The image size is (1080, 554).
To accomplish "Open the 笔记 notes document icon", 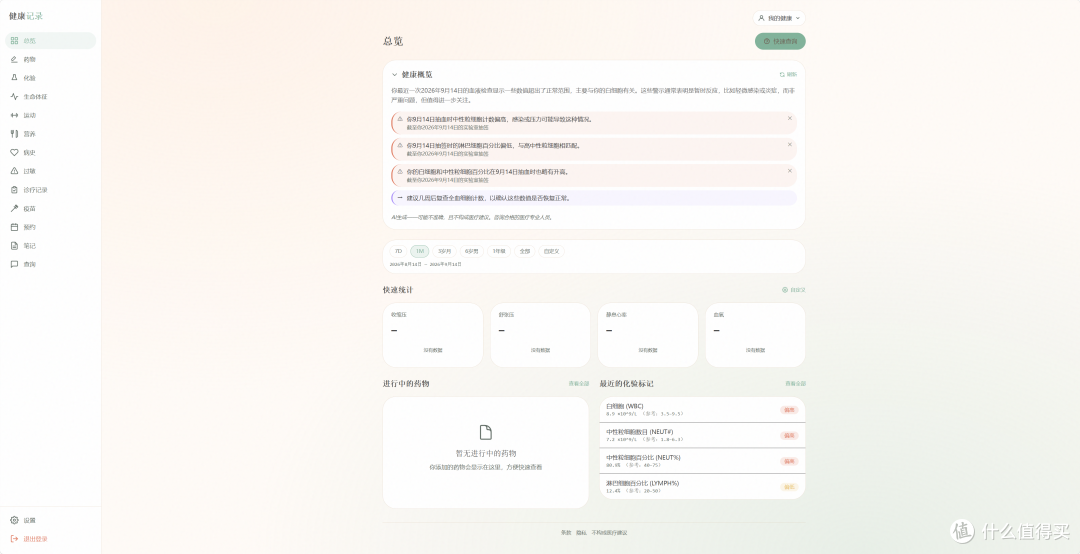I will coord(14,245).
